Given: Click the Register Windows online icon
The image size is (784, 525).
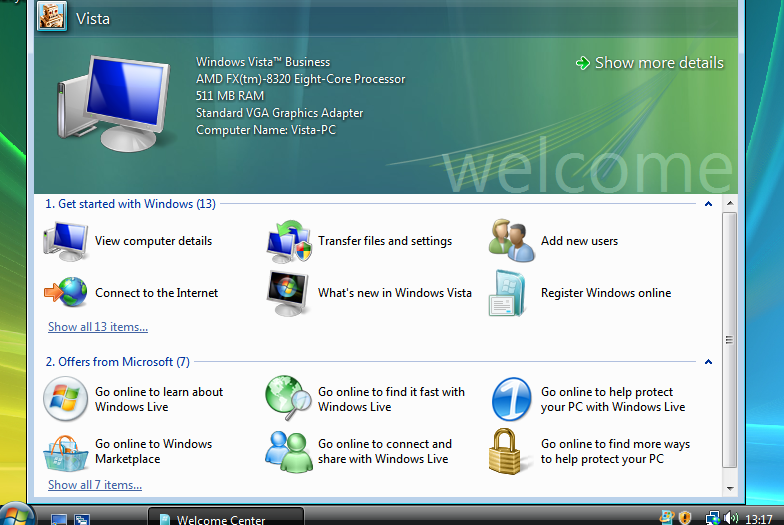Looking at the screenshot, I should (507, 294).
